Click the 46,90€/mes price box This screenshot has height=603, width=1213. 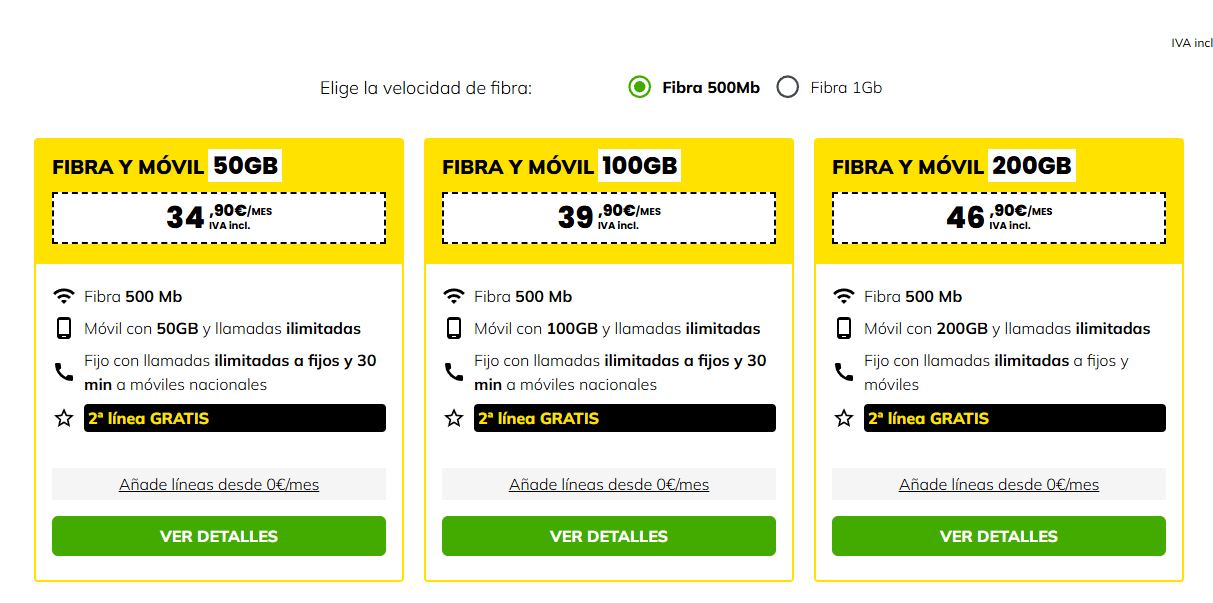pyautogui.click(x=999, y=217)
